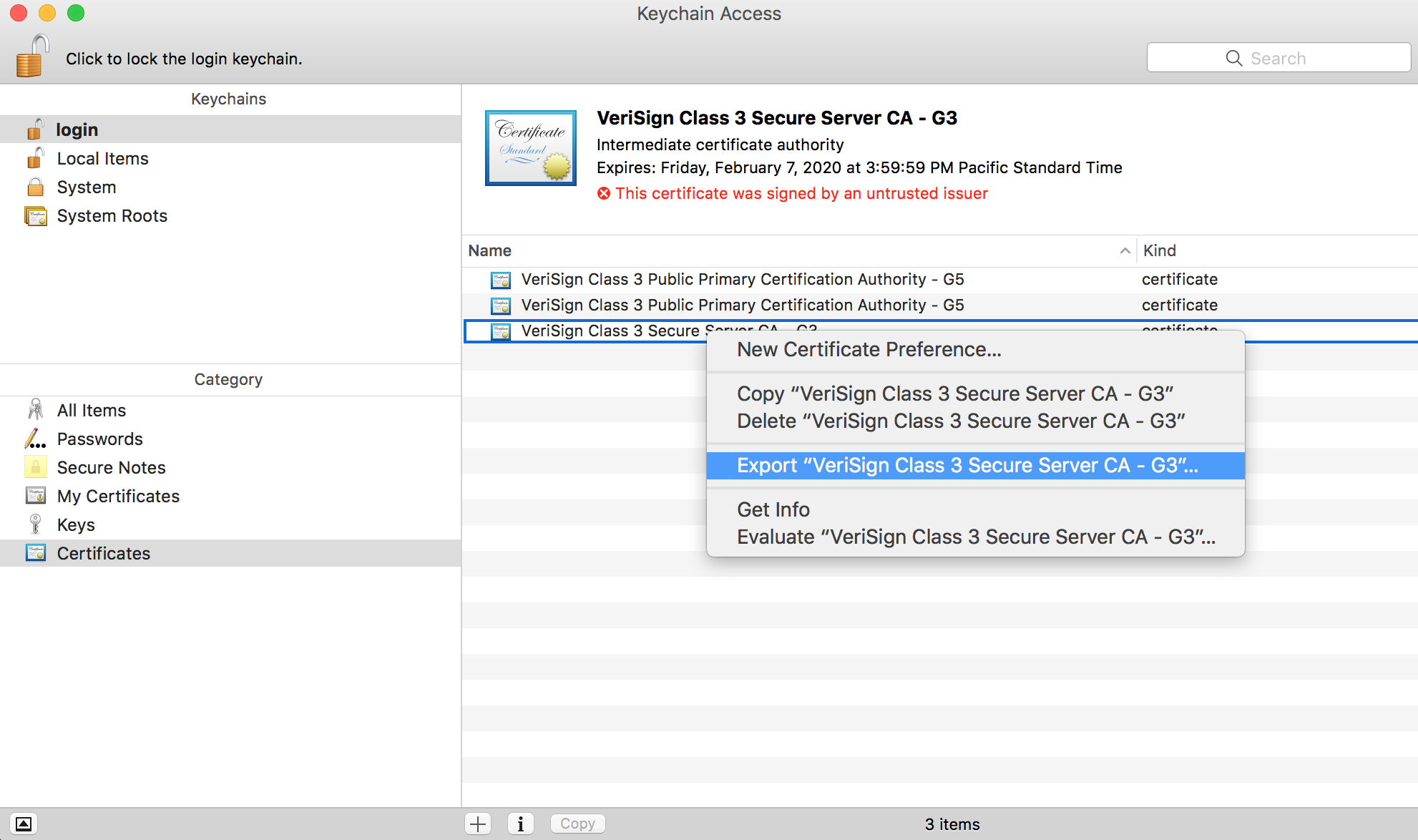Click the magnifying glass search icon

point(1234,58)
